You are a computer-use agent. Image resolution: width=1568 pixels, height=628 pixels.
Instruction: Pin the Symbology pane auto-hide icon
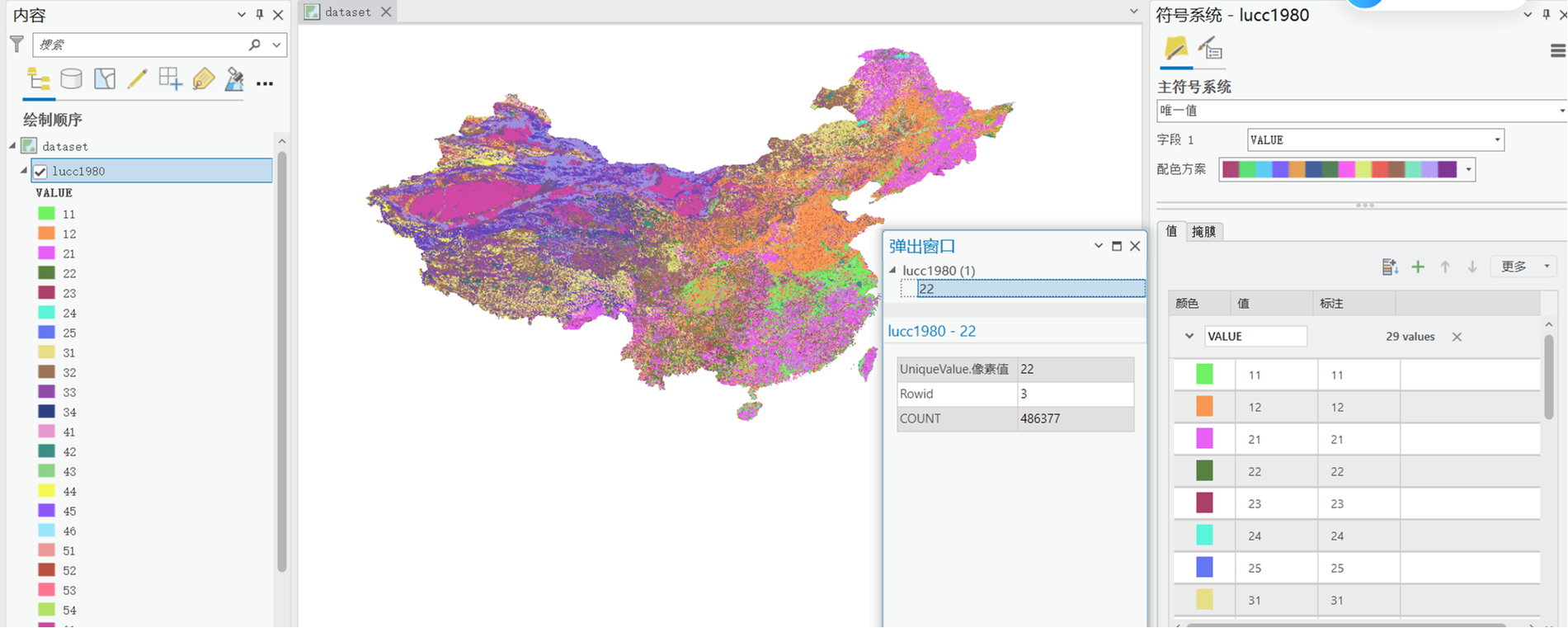(1546, 14)
